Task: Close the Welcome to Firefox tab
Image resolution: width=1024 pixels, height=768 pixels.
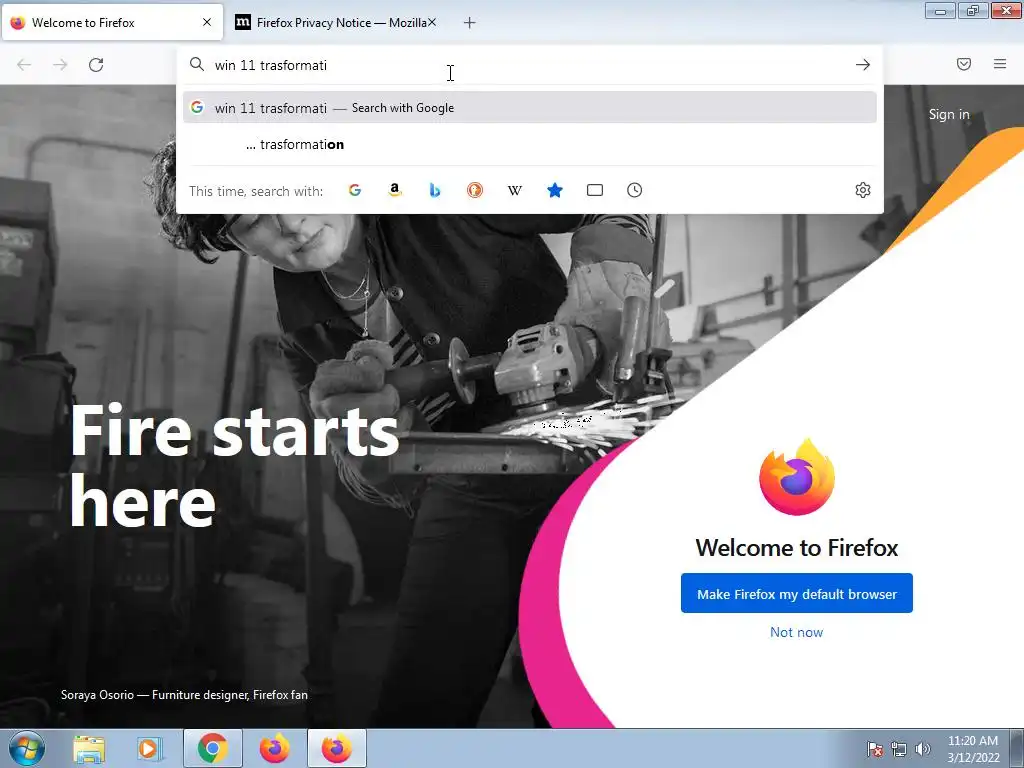Action: tap(207, 22)
